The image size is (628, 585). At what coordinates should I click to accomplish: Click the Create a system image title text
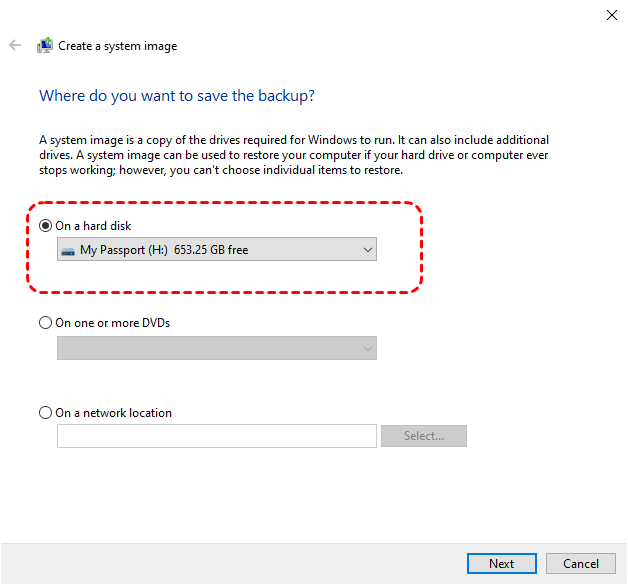(x=118, y=46)
